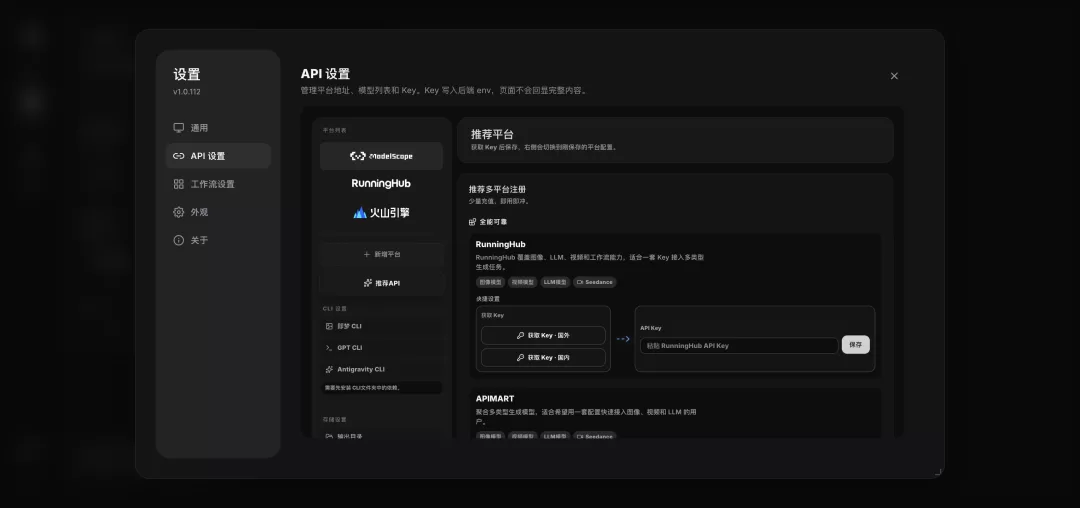Screen dimensions: 1080x508
Task: Select the API 设置 sidebar item
Action: [x=218, y=156]
